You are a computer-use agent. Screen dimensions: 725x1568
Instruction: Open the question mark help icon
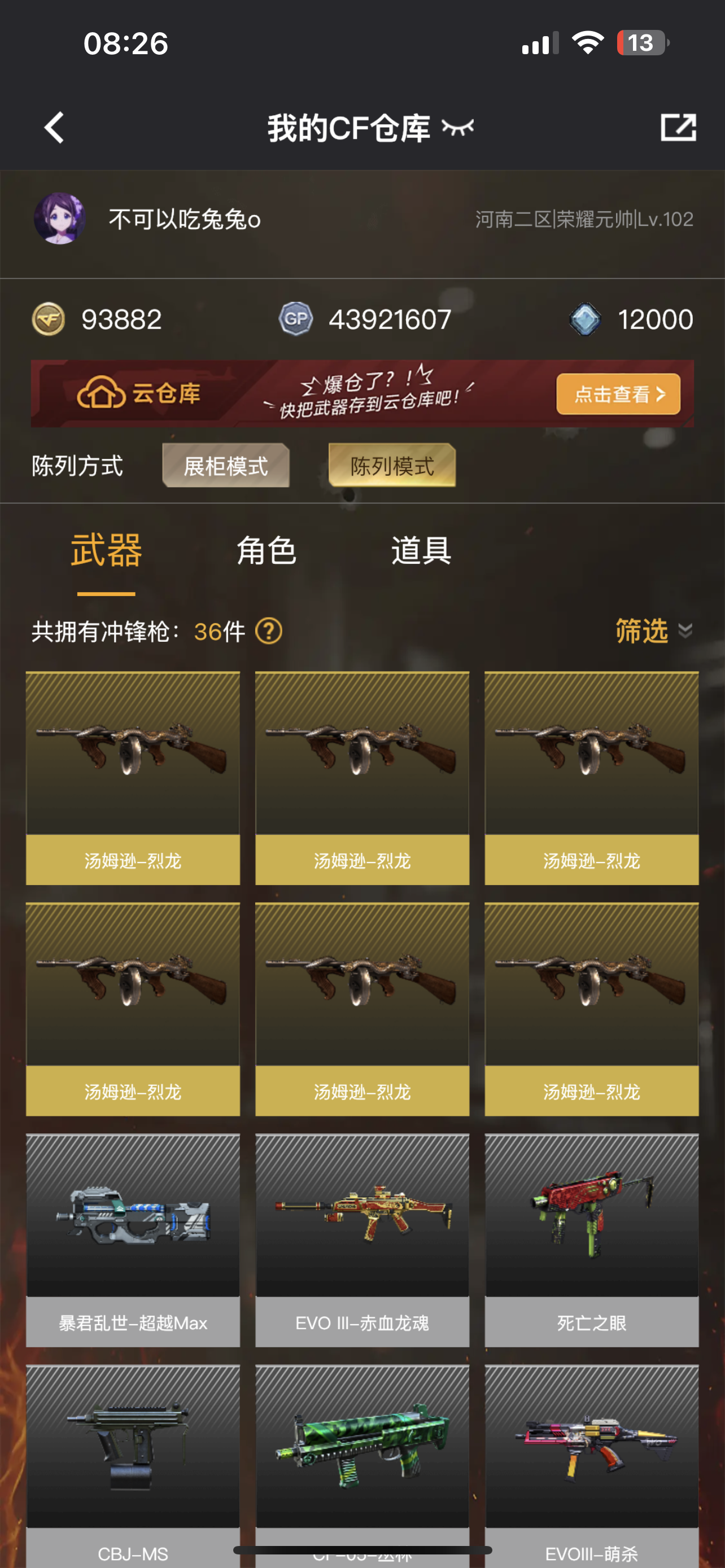point(268,631)
